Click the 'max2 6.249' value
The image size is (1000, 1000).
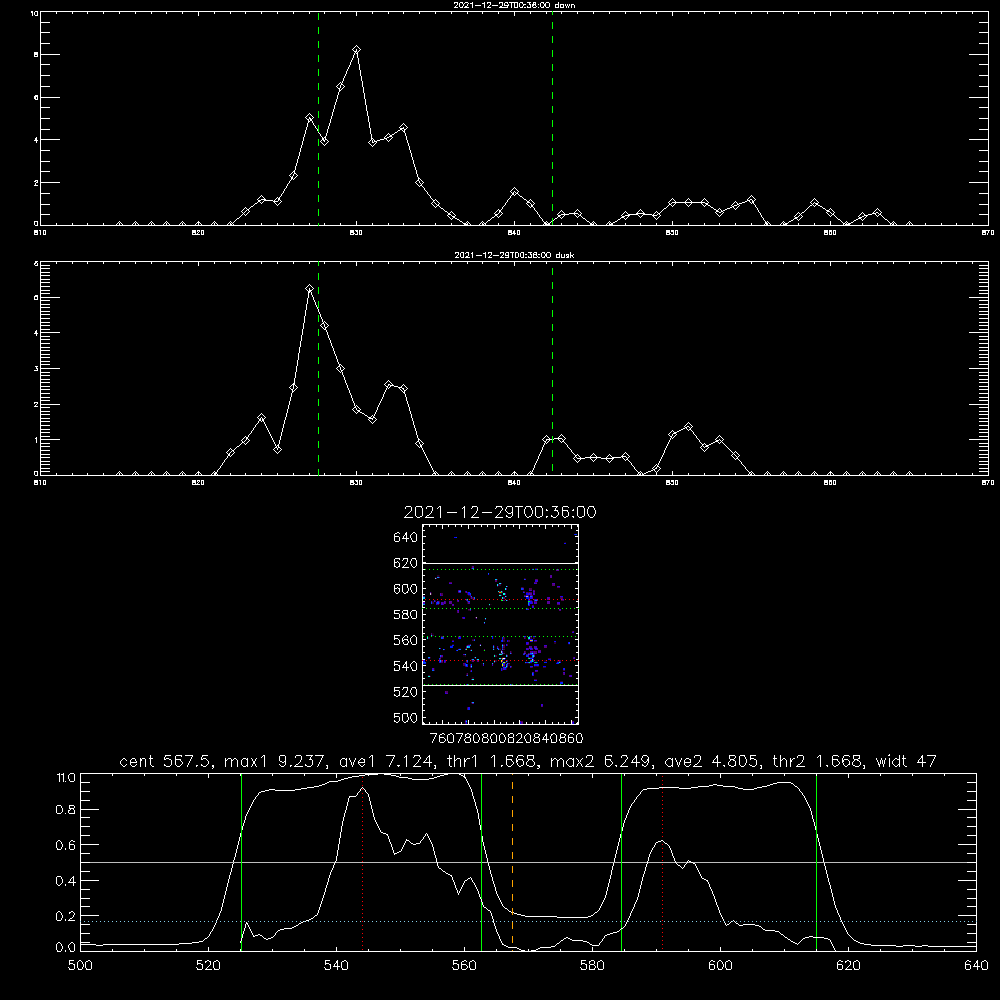click(x=601, y=761)
